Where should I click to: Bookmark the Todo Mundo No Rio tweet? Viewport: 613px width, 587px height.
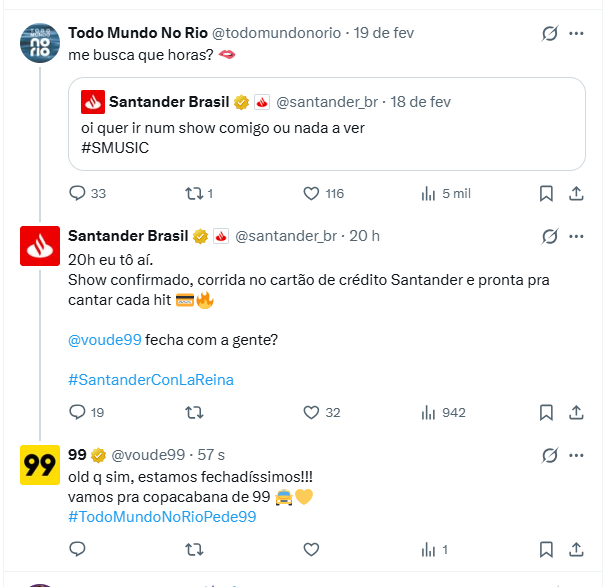click(x=547, y=193)
